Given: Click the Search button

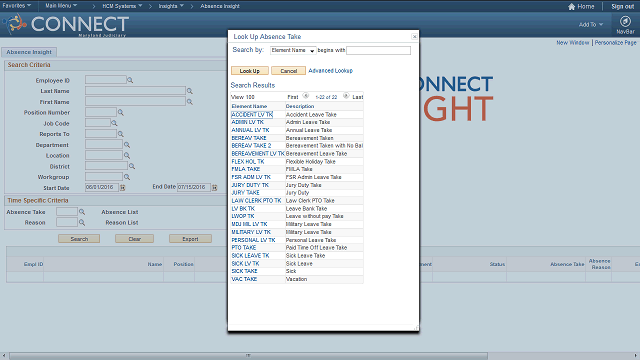Looking at the screenshot, I should coord(79,239).
